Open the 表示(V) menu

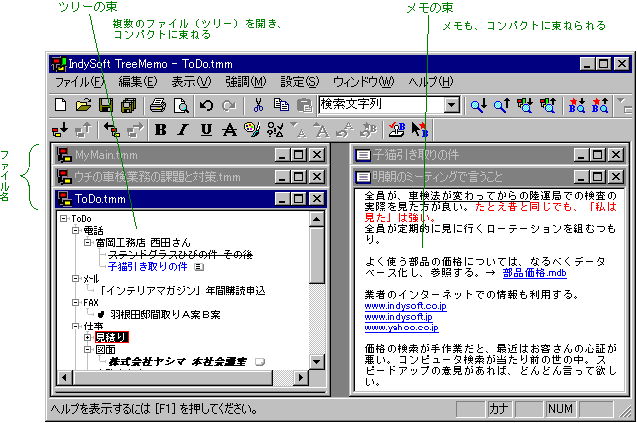191,82
